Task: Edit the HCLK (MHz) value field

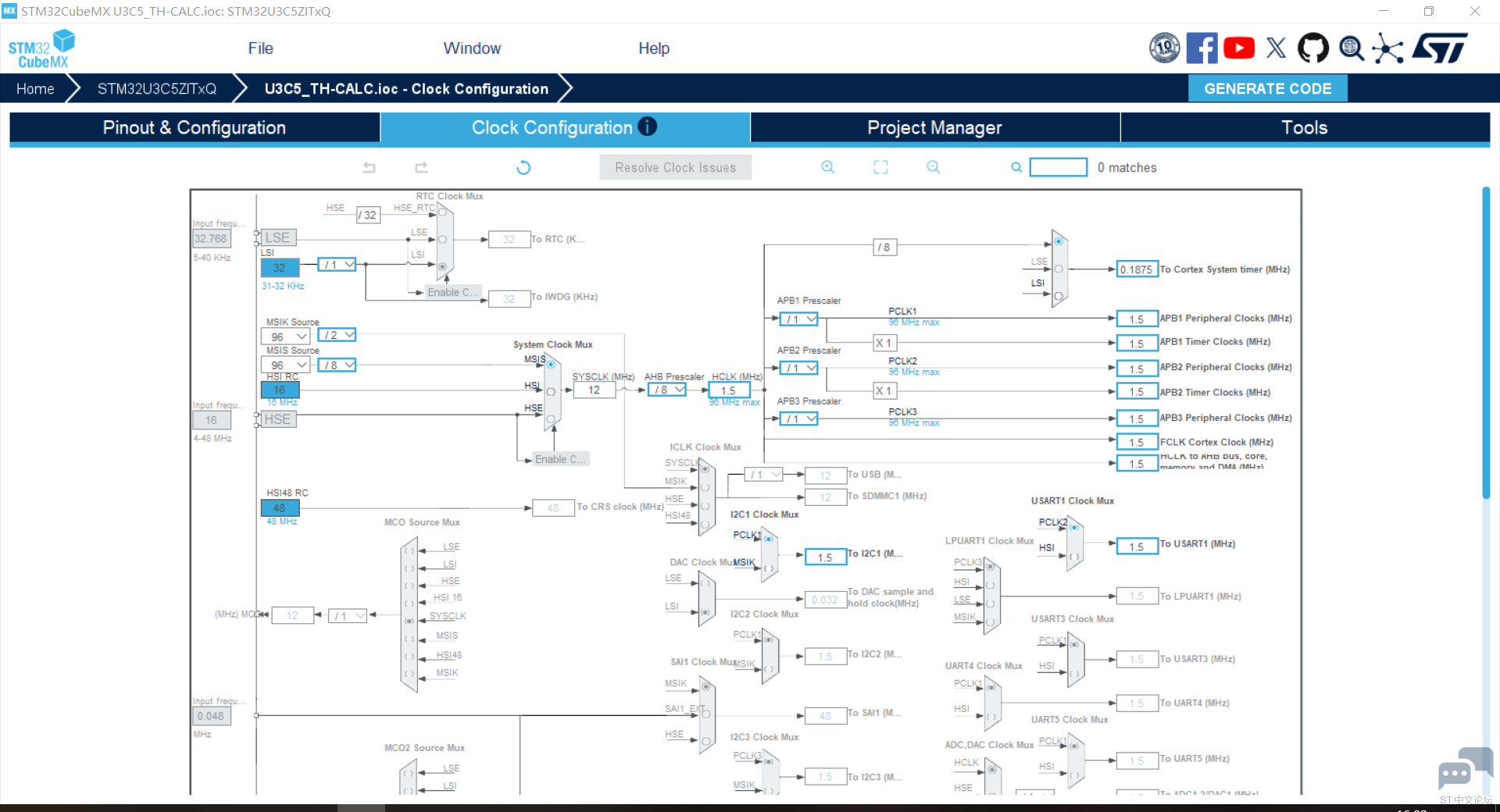Action: coord(728,390)
